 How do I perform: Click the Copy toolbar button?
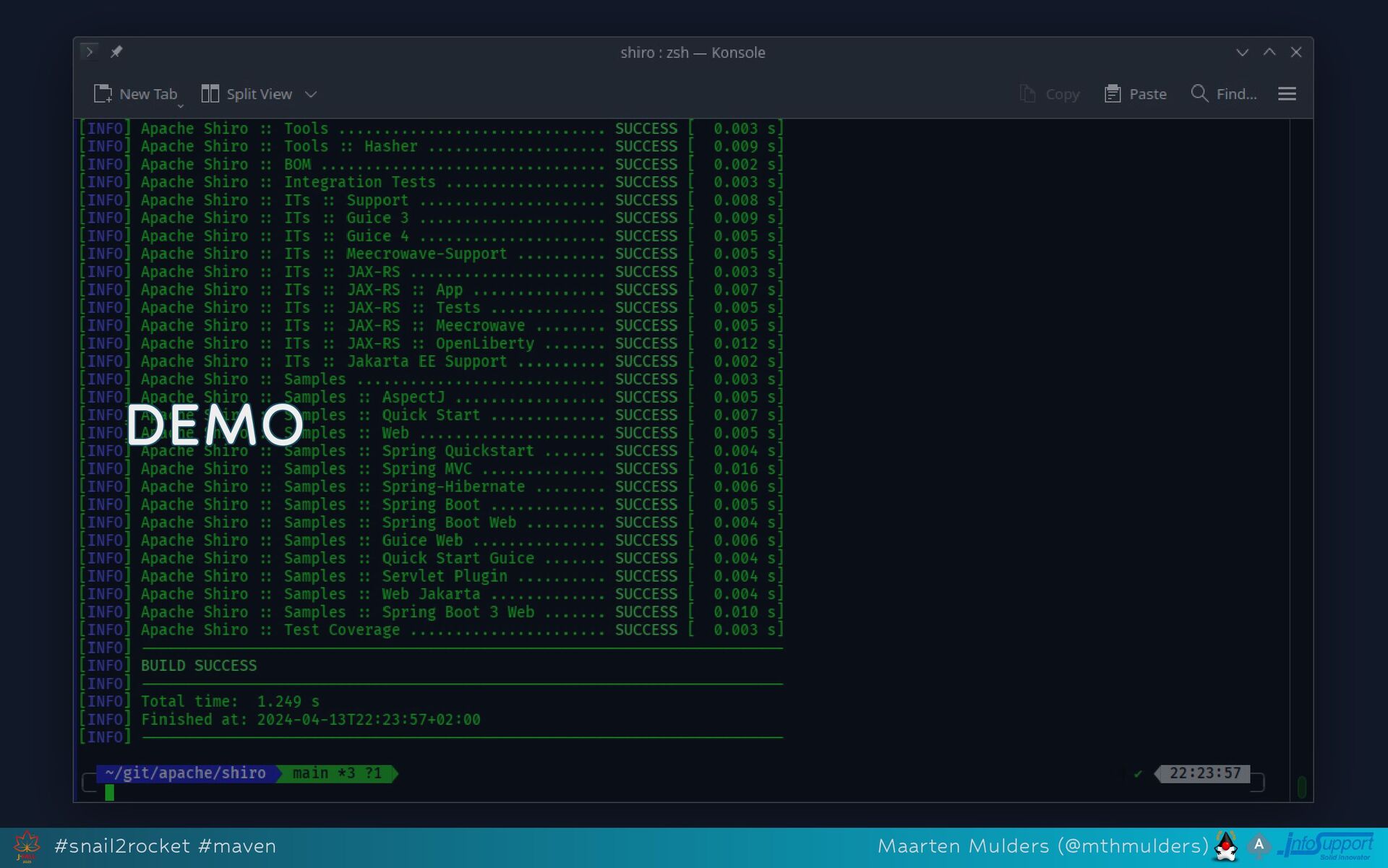click(1050, 94)
